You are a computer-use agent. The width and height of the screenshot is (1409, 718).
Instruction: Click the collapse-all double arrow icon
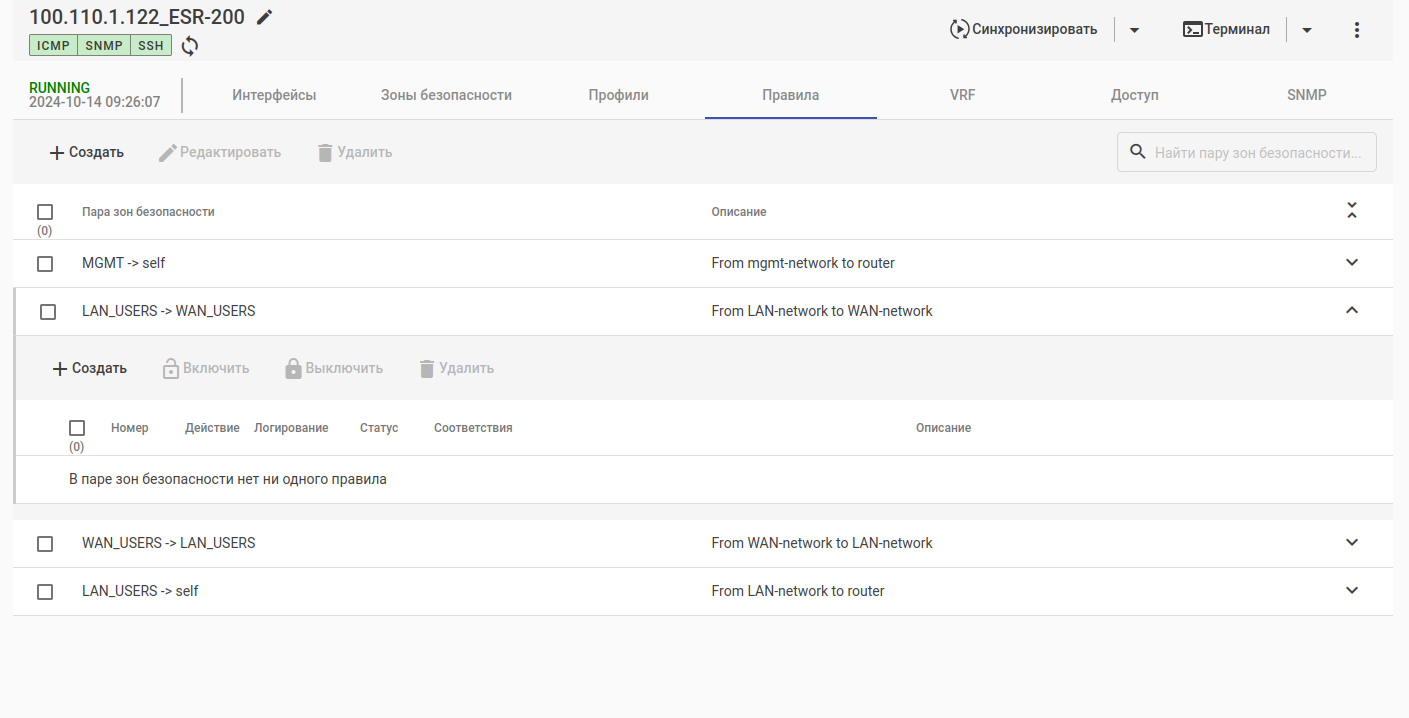pyautogui.click(x=1352, y=211)
